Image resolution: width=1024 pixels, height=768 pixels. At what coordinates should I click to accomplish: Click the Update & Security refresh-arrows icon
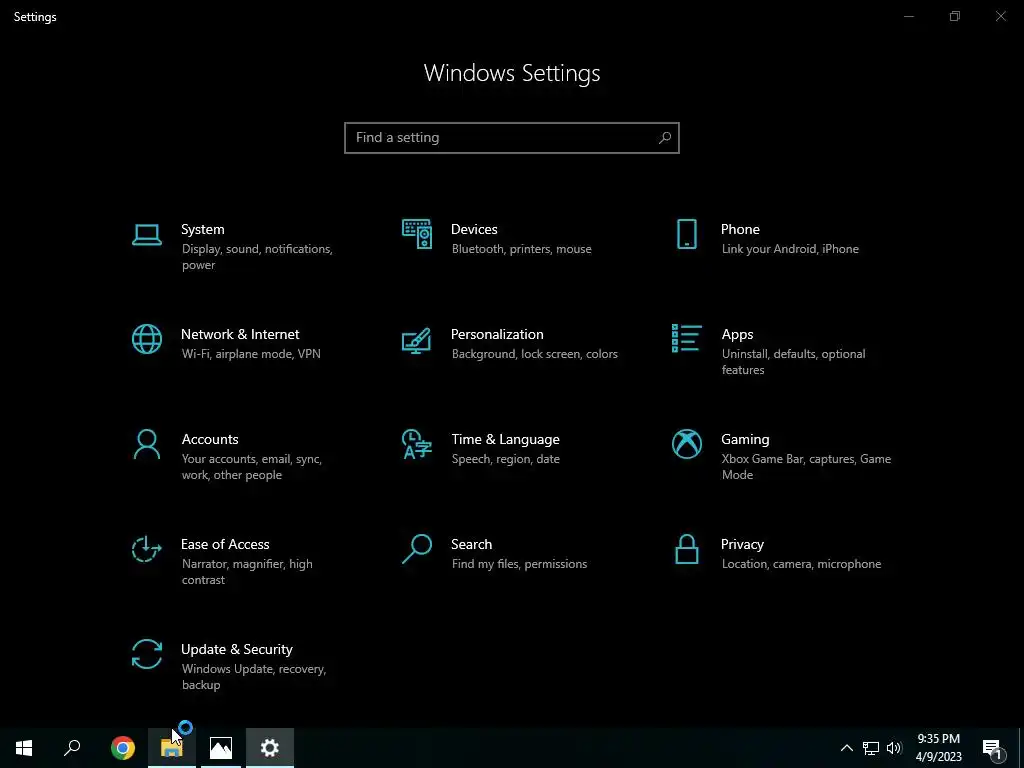point(146,654)
